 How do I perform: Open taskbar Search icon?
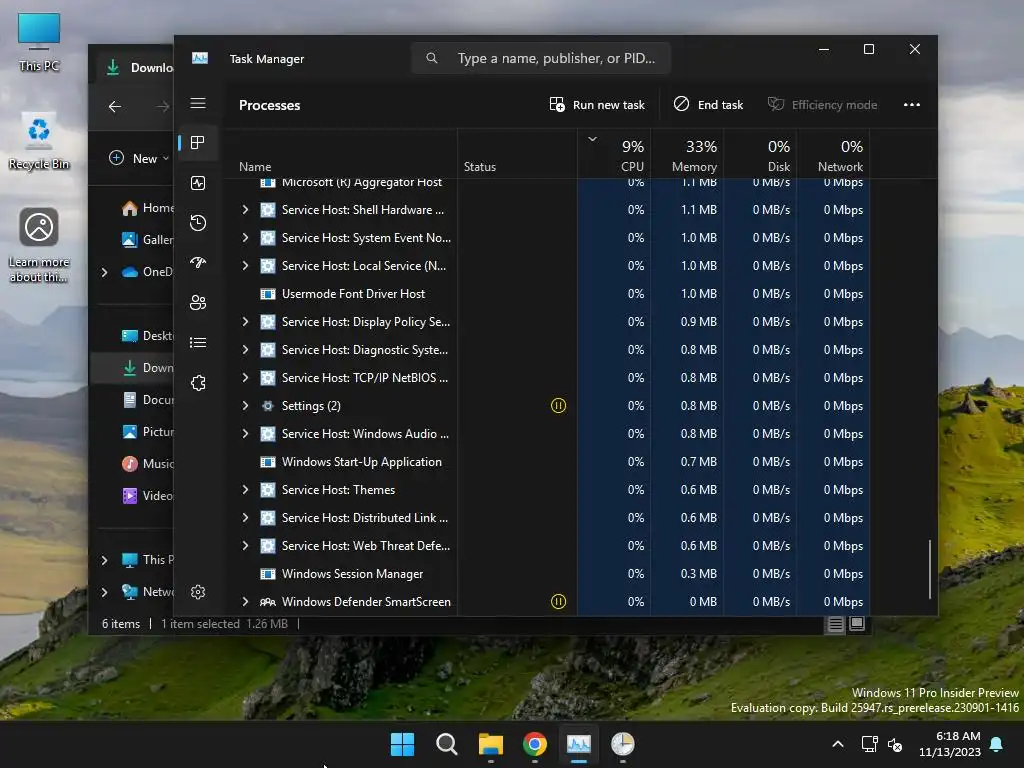(447, 744)
